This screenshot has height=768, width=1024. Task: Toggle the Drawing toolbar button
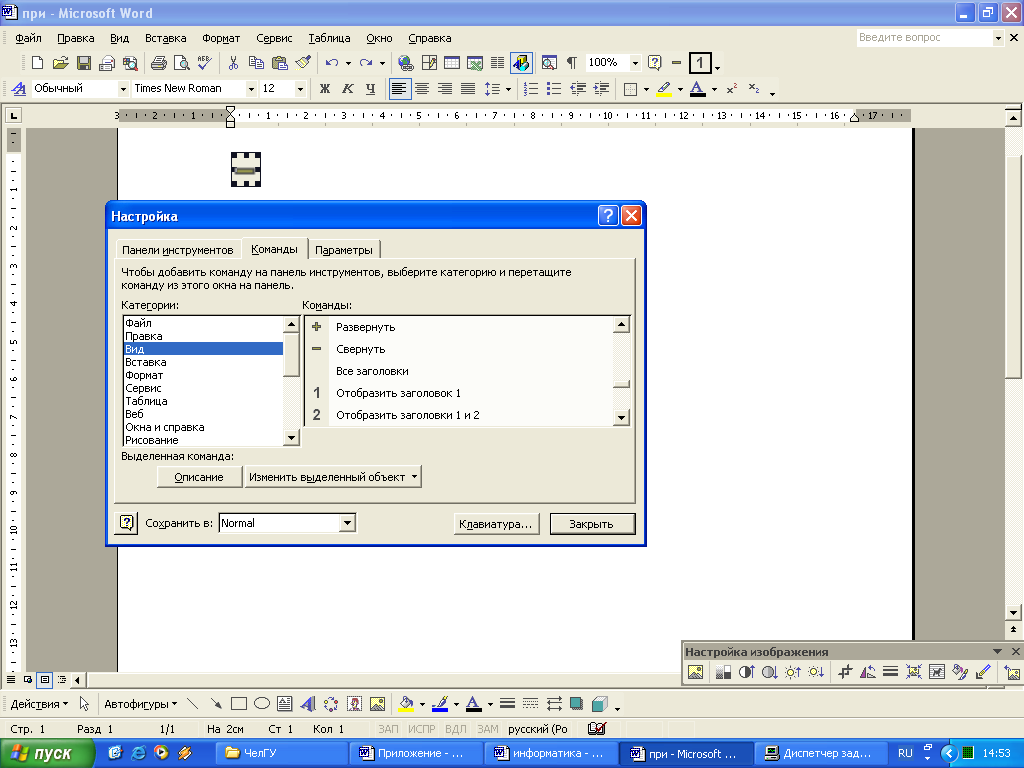click(521, 63)
